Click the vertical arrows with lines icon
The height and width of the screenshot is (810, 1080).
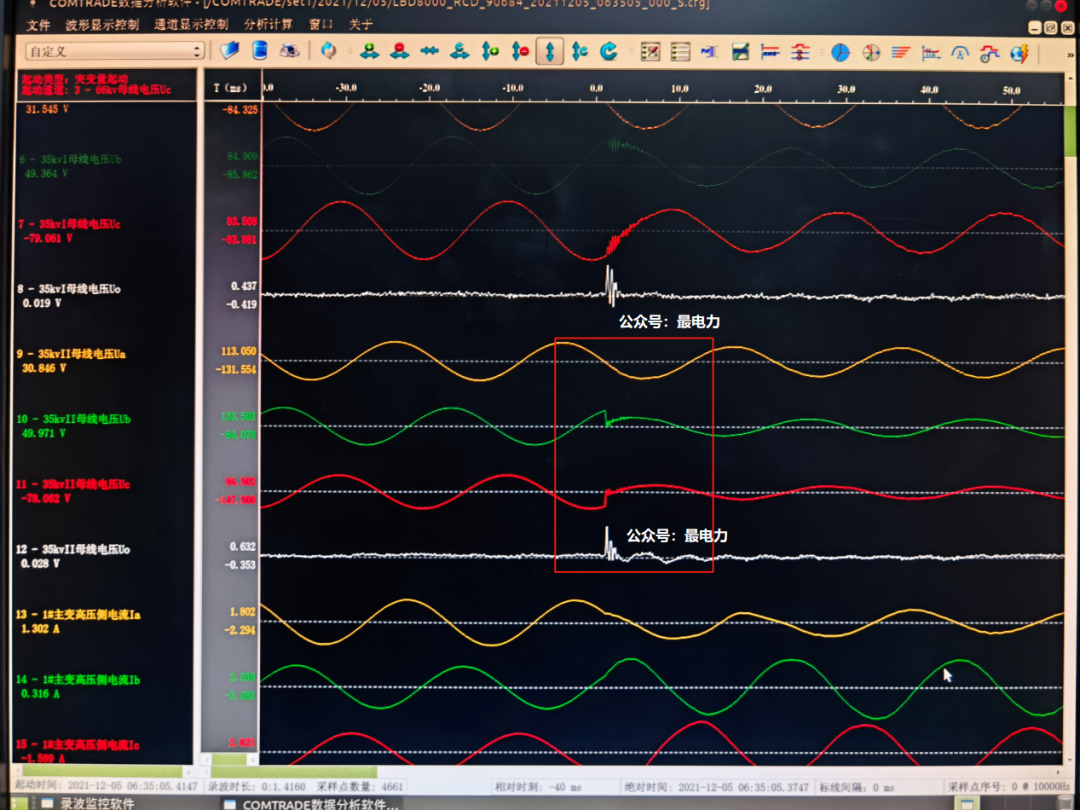(x=579, y=51)
